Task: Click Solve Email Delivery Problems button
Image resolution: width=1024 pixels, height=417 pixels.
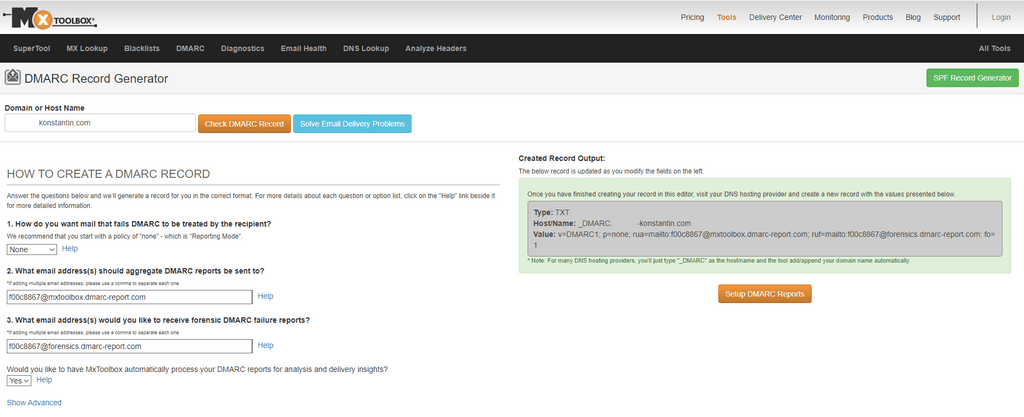Action: 352,124
